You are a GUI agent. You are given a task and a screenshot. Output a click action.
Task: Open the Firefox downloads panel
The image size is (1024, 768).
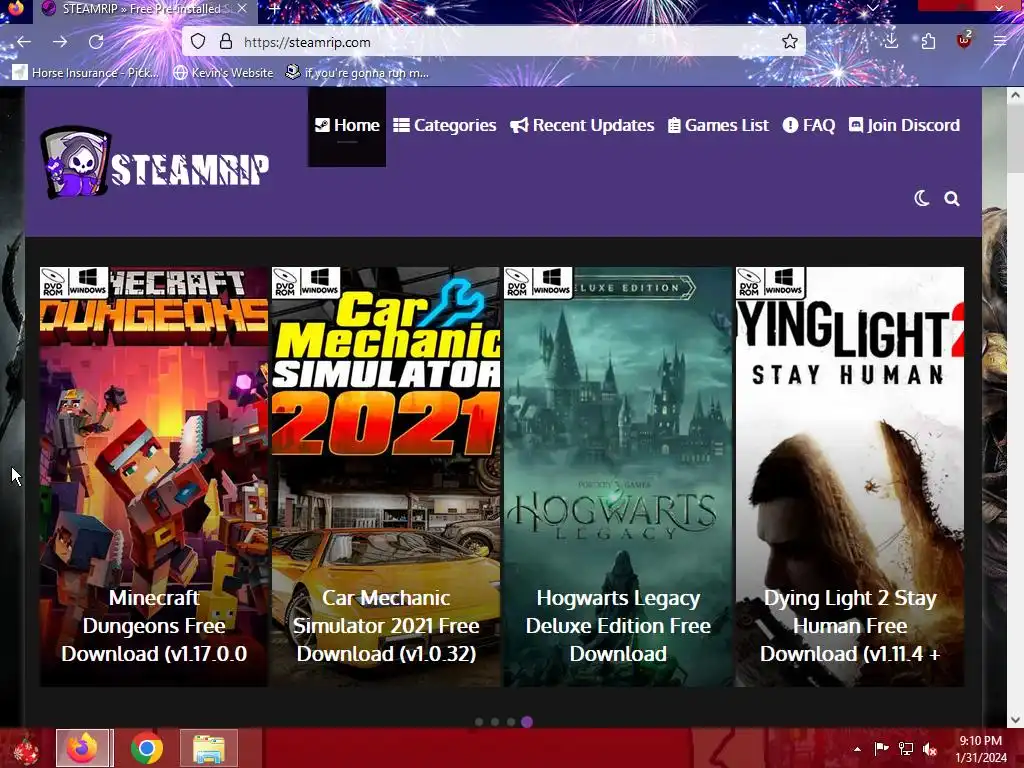891,41
